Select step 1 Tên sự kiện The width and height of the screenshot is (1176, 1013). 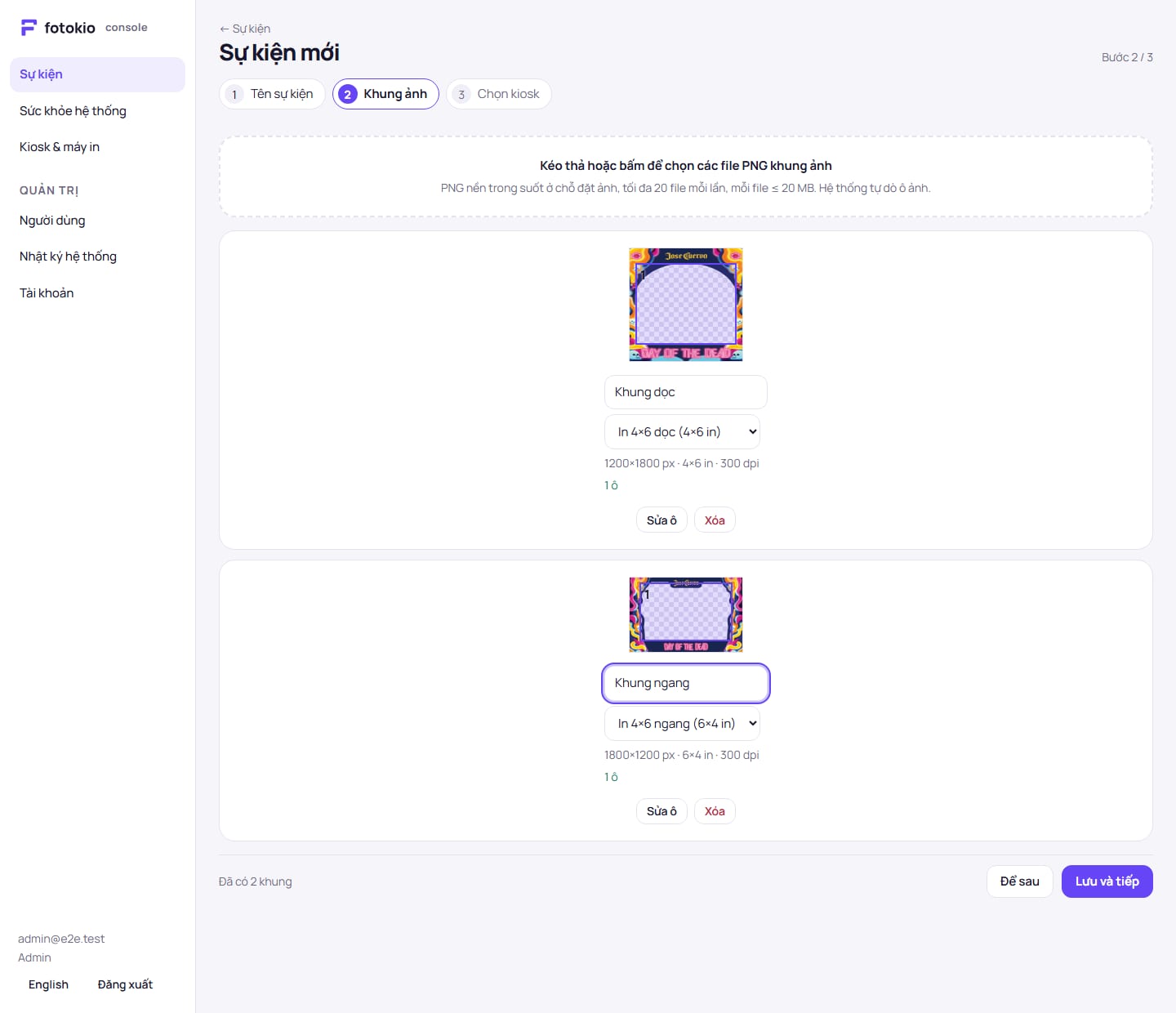pyautogui.click(x=272, y=94)
